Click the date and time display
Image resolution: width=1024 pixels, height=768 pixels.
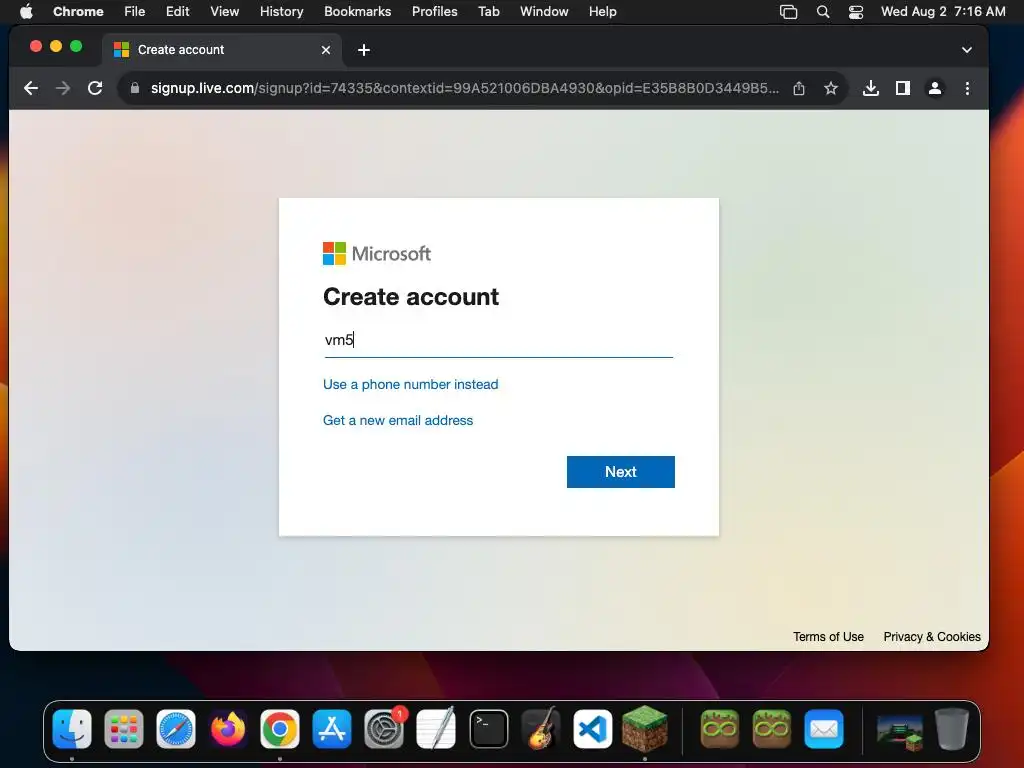click(x=943, y=12)
